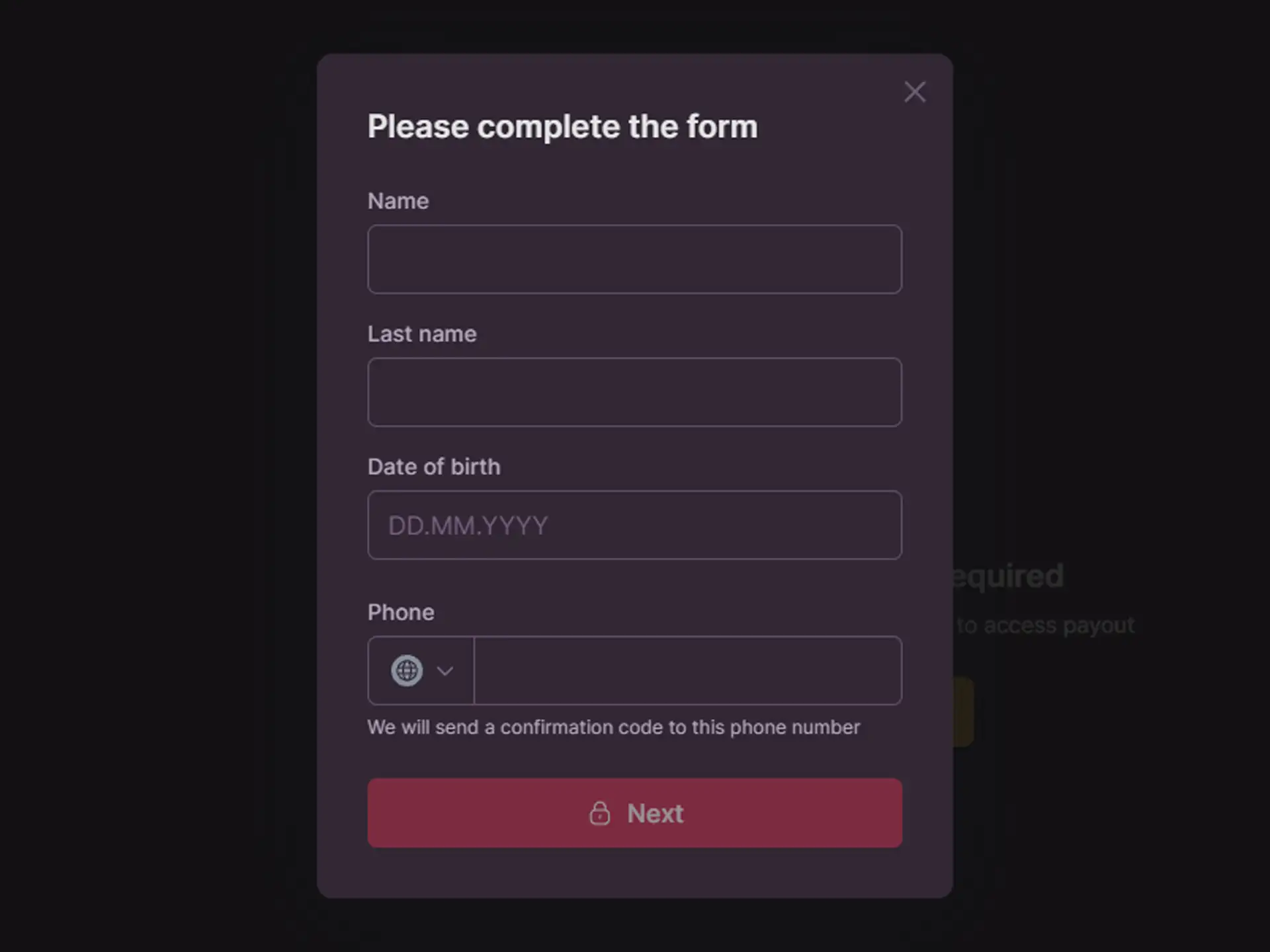Select the country flag icon before the phone field
This screenshot has width=1270, height=952.
point(407,670)
